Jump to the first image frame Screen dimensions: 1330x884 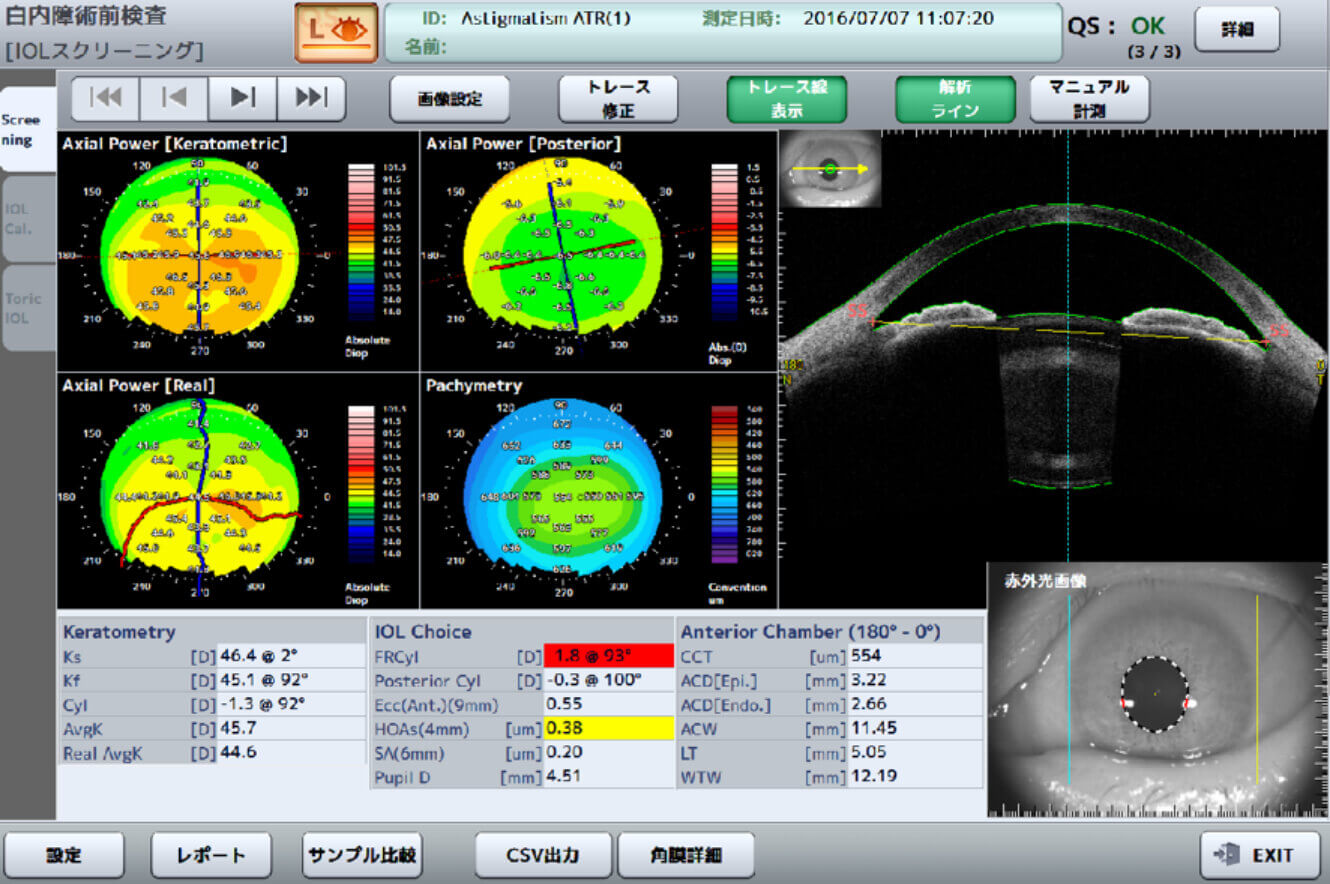pos(105,98)
